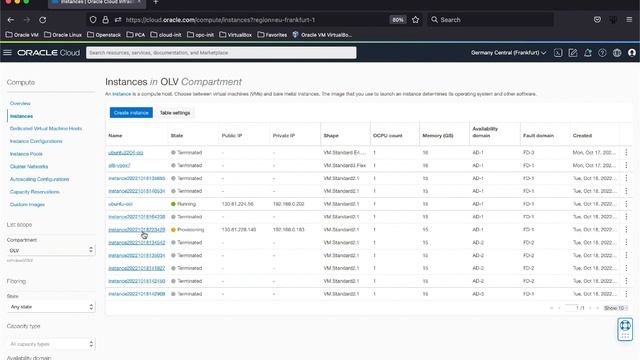The width and height of the screenshot is (640, 360).
Task: Open actions menu for the AD-3 instance row
Action: (626, 294)
